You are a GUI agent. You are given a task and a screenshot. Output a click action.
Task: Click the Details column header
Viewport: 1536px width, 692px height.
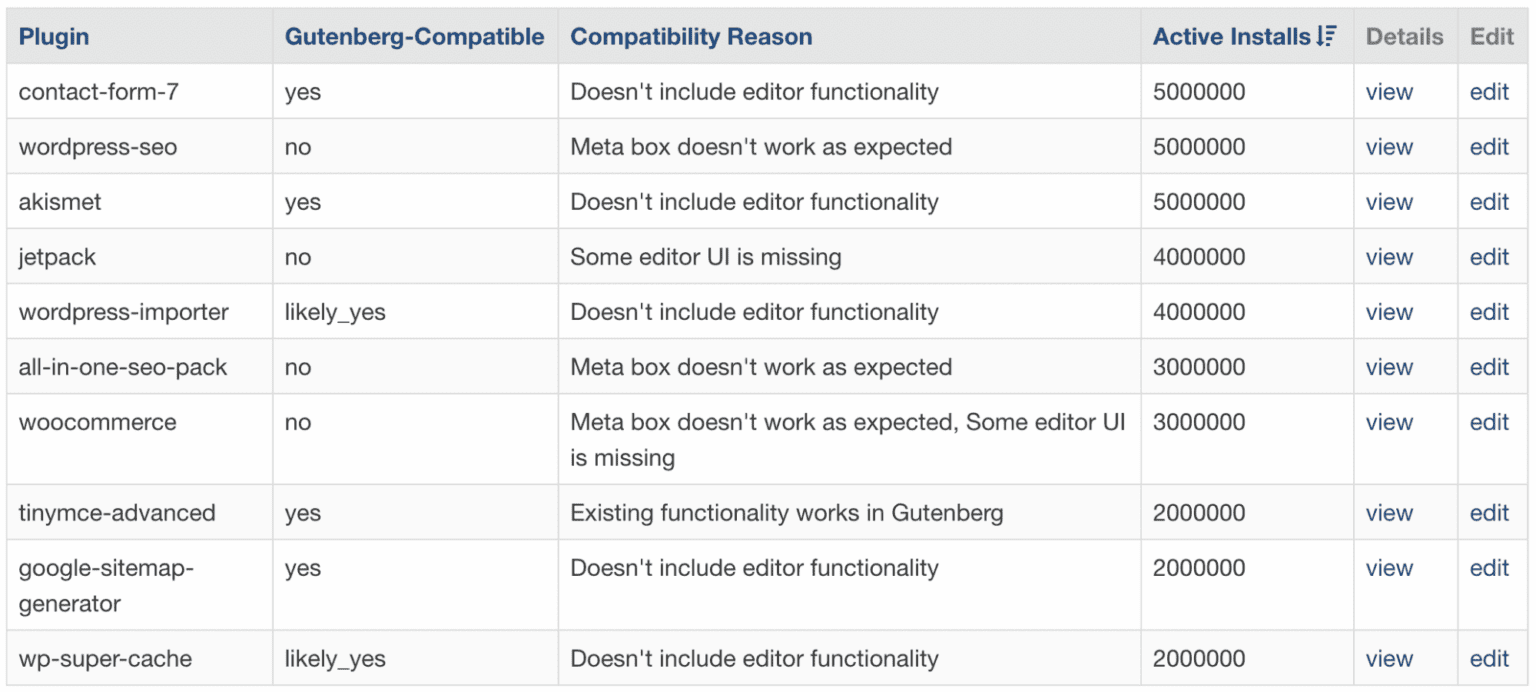[x=1404, y=36]
